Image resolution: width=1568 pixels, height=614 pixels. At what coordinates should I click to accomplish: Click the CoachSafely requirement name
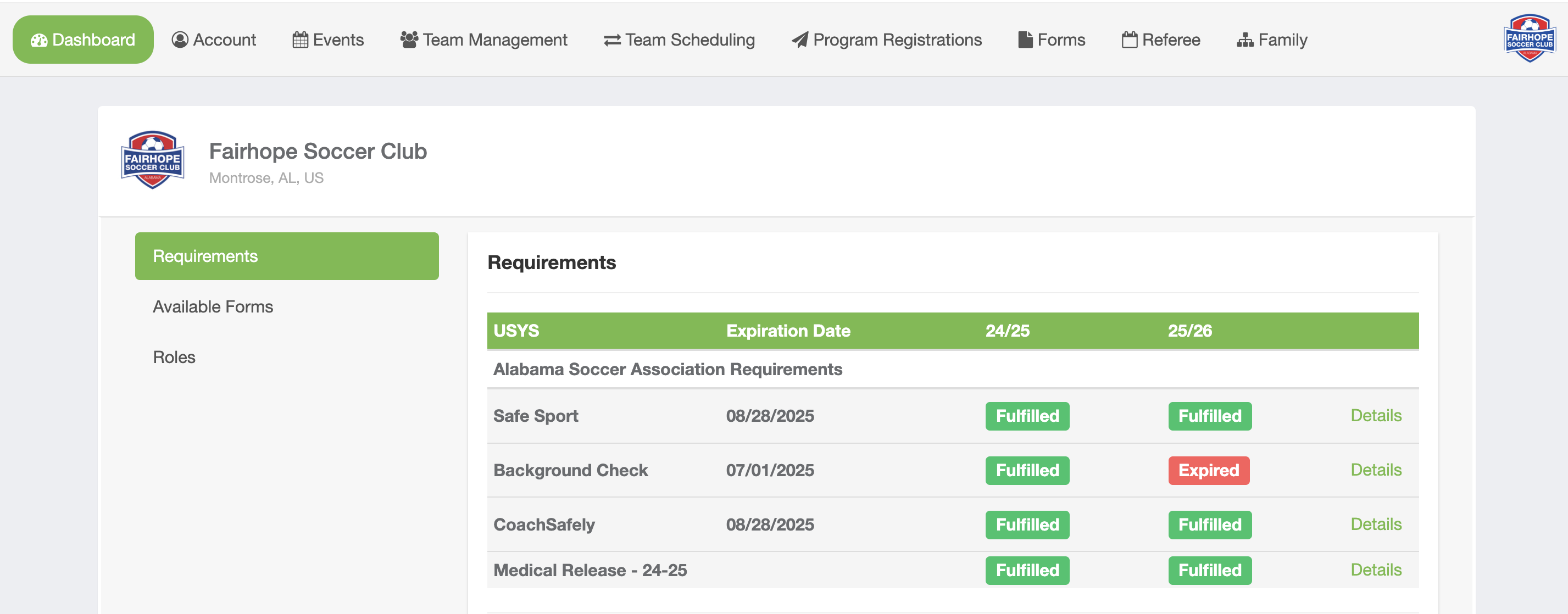[544, 524]
